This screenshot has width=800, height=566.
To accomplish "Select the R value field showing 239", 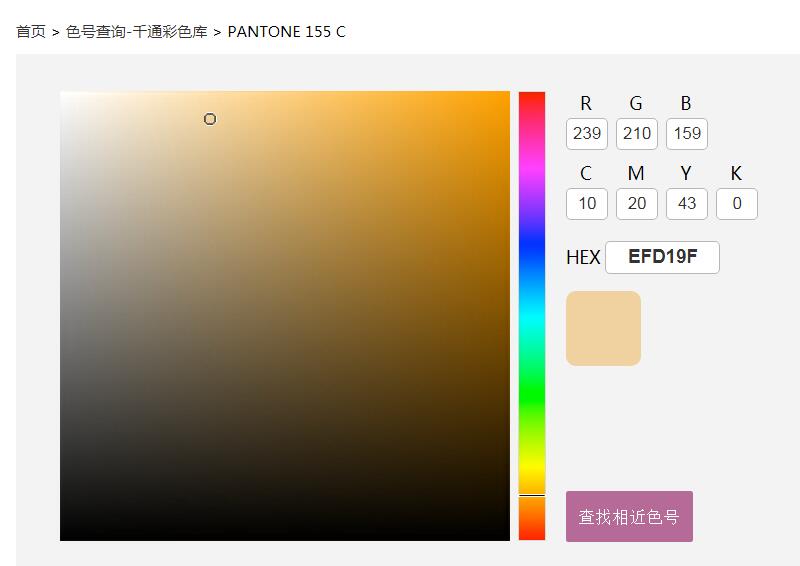I will coord(587,134).
